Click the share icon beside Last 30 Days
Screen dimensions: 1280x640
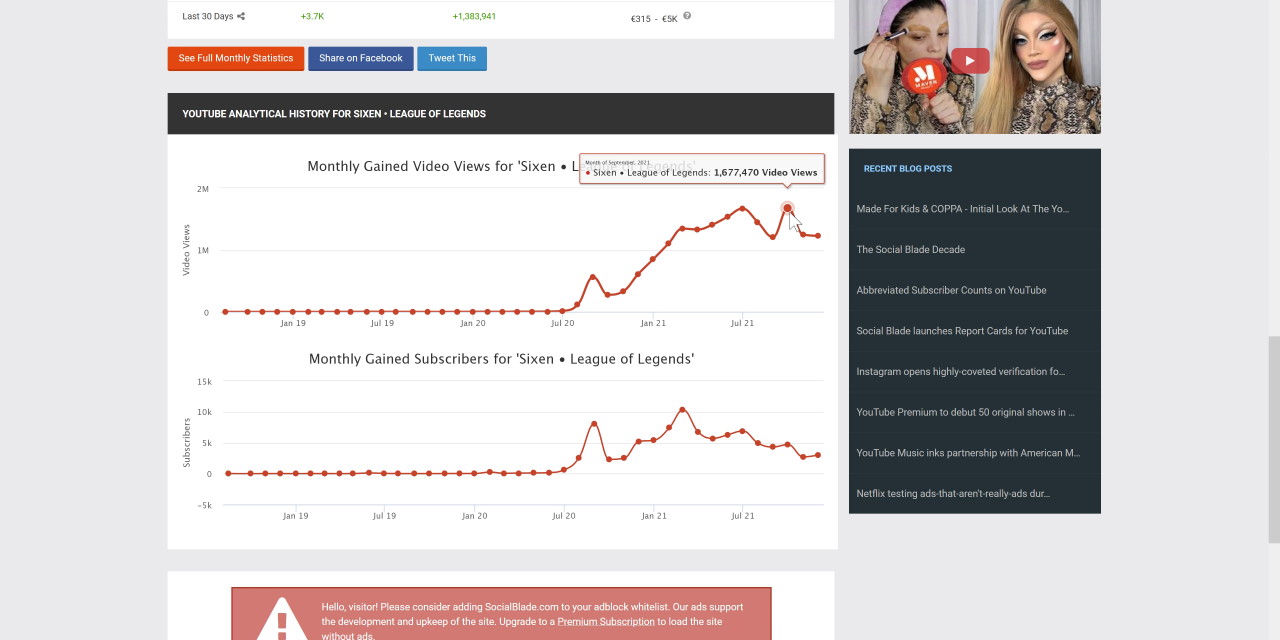tap(241, 16)
